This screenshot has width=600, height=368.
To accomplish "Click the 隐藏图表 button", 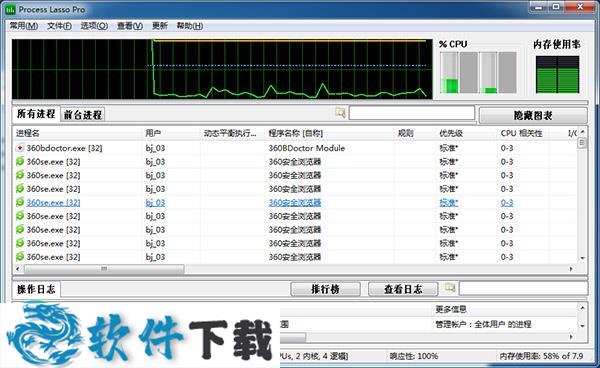I will [x=533, y=115].
